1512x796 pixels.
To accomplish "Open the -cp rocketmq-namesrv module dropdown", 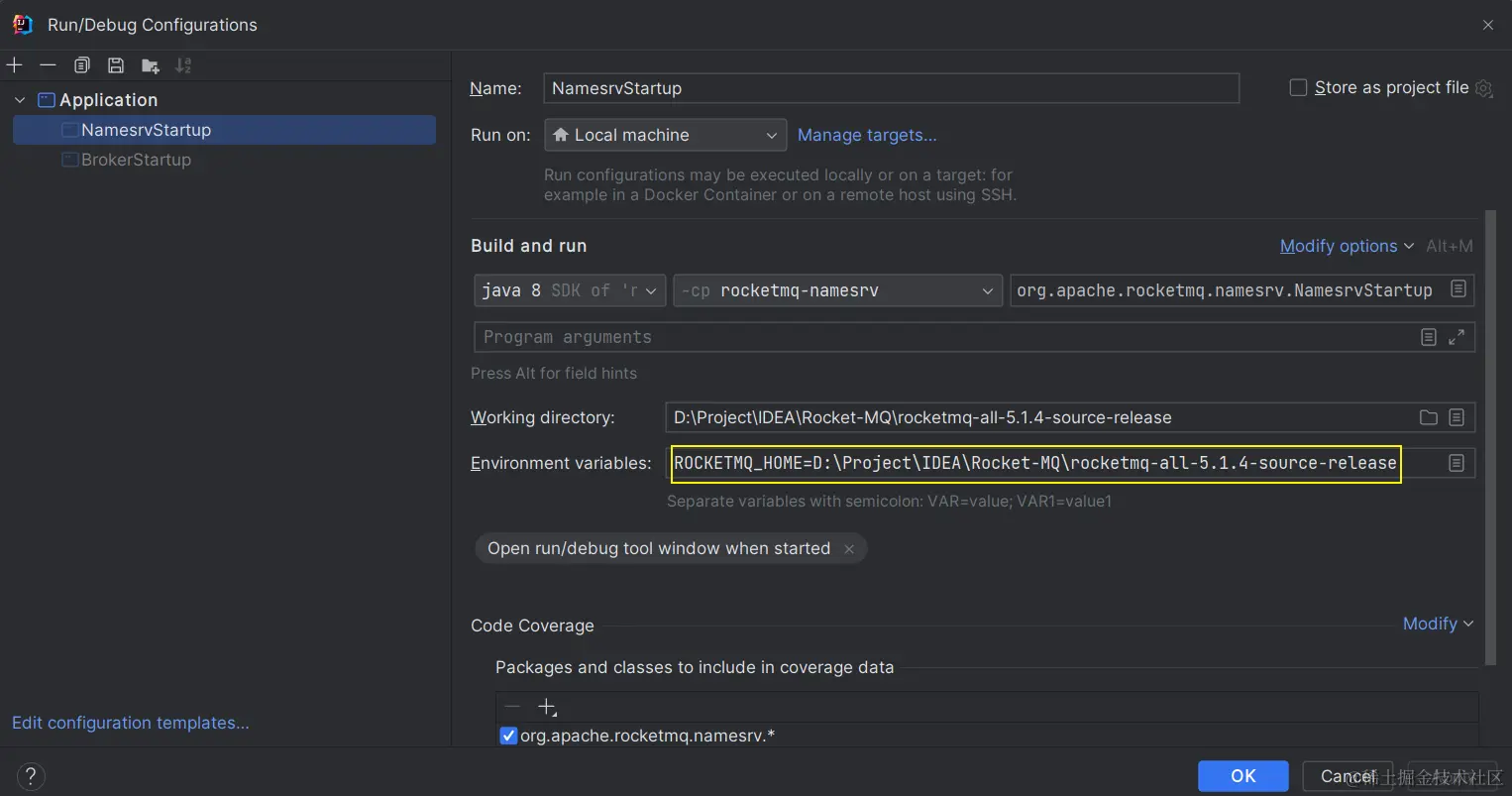I will pos(837,290).
